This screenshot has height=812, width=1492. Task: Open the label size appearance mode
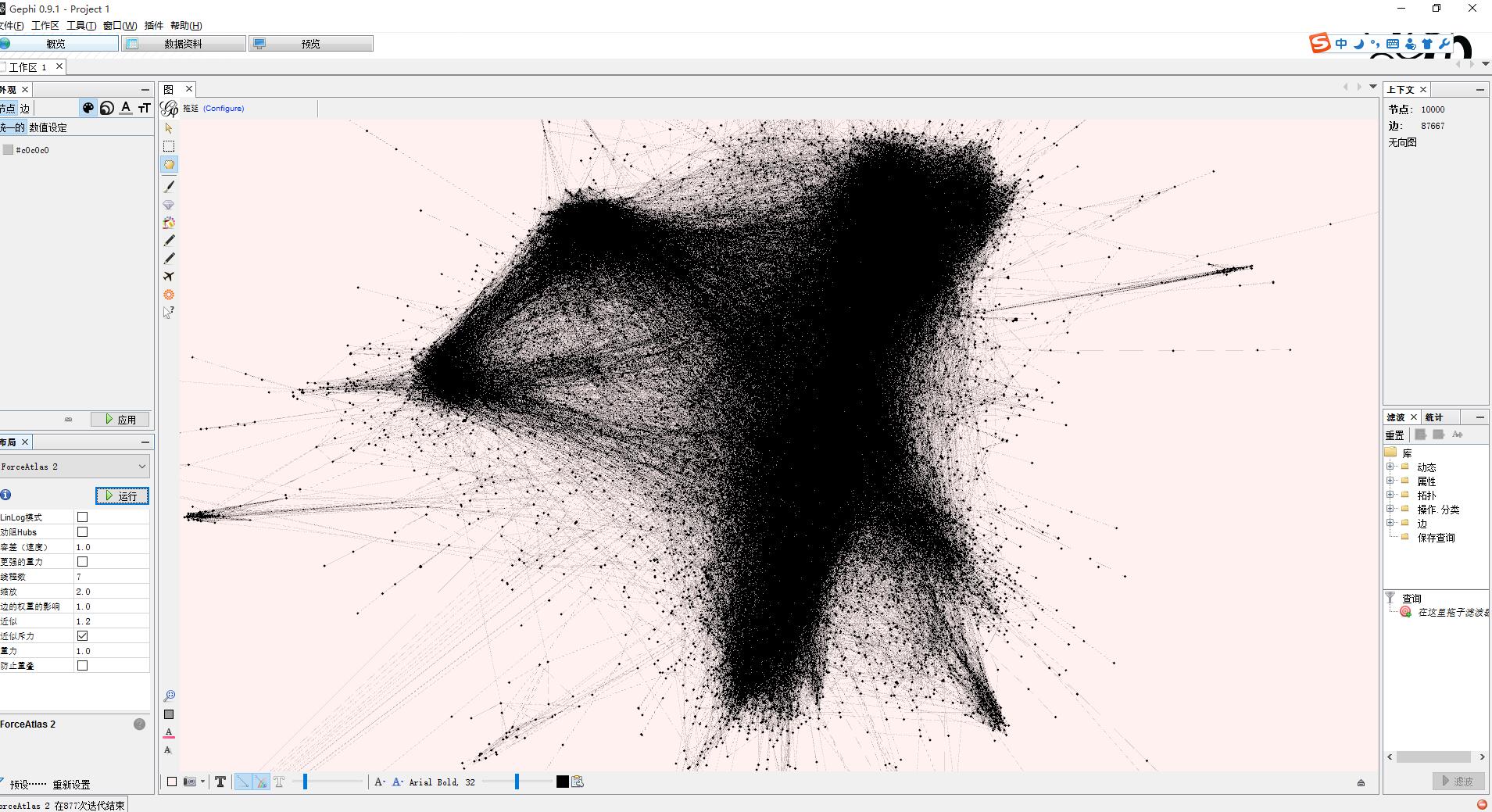[144, 108]
